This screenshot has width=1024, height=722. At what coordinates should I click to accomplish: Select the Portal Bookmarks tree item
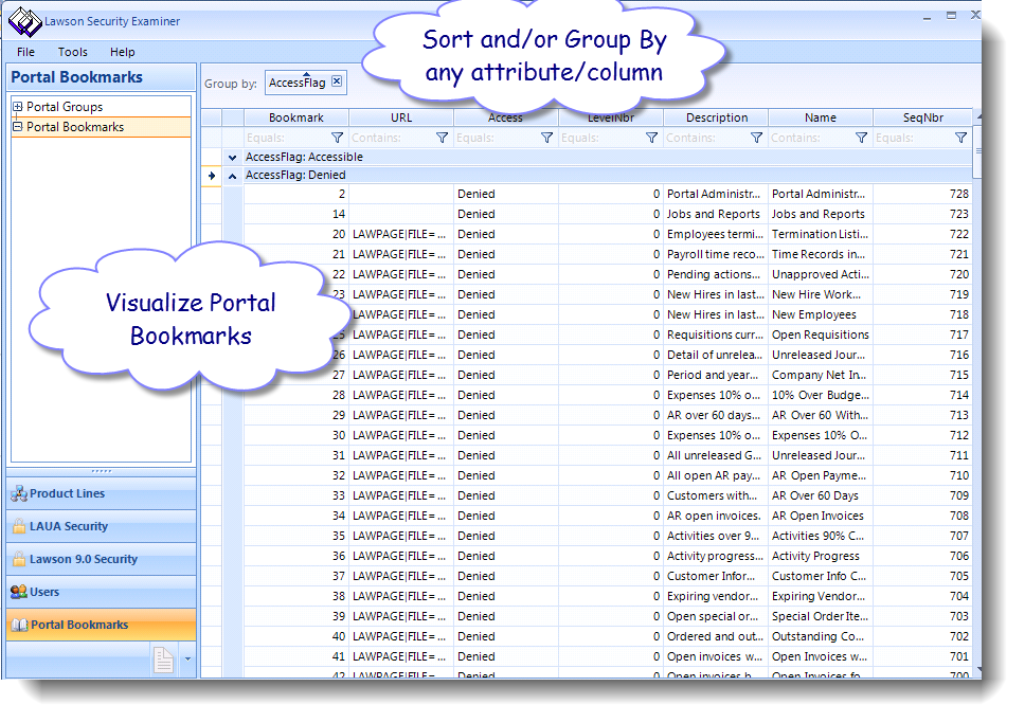point(75,127)
